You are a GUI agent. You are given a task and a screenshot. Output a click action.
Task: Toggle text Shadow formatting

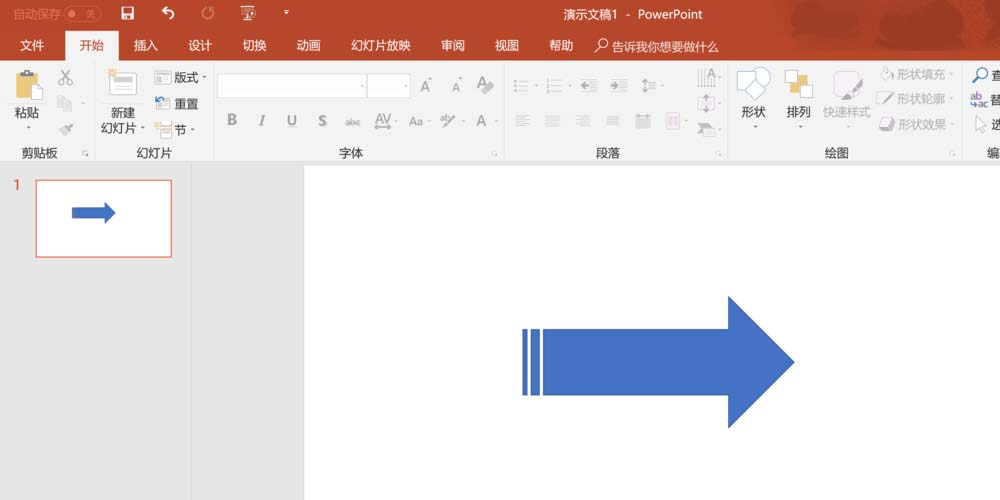click(x=322, y=120)
